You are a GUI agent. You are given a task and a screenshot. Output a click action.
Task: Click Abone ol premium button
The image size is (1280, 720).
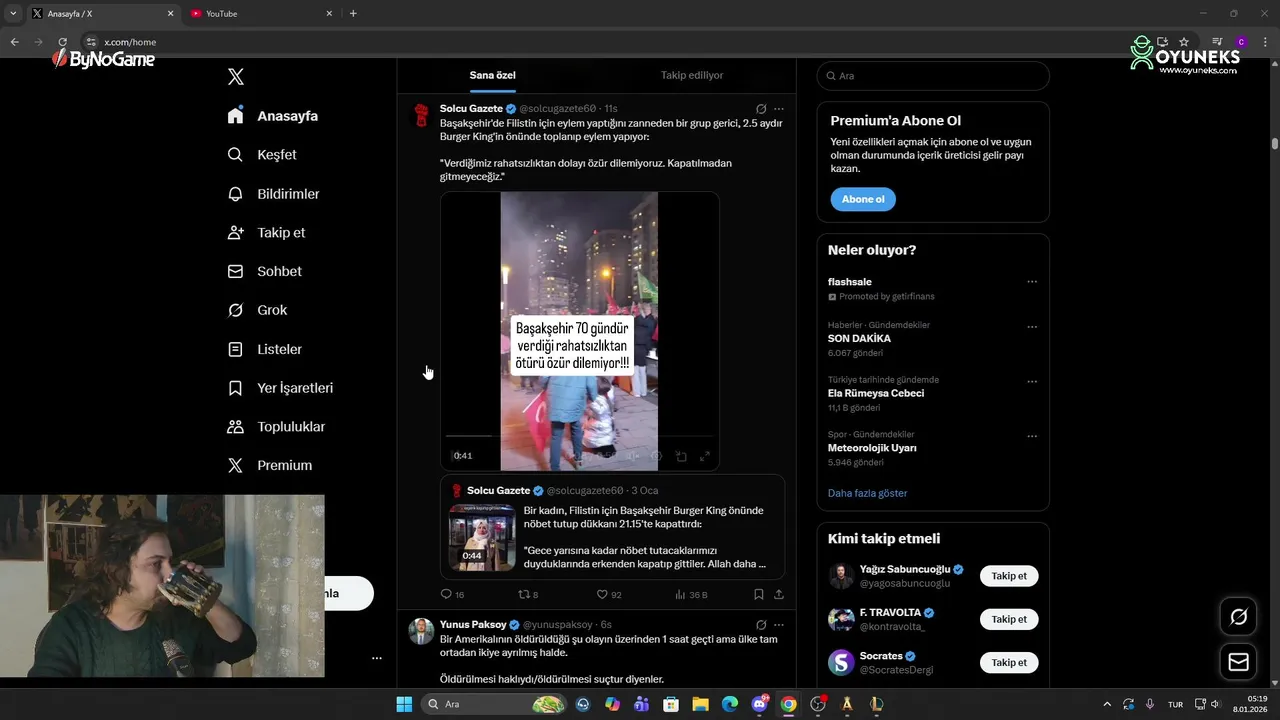(x=863, y=199)
